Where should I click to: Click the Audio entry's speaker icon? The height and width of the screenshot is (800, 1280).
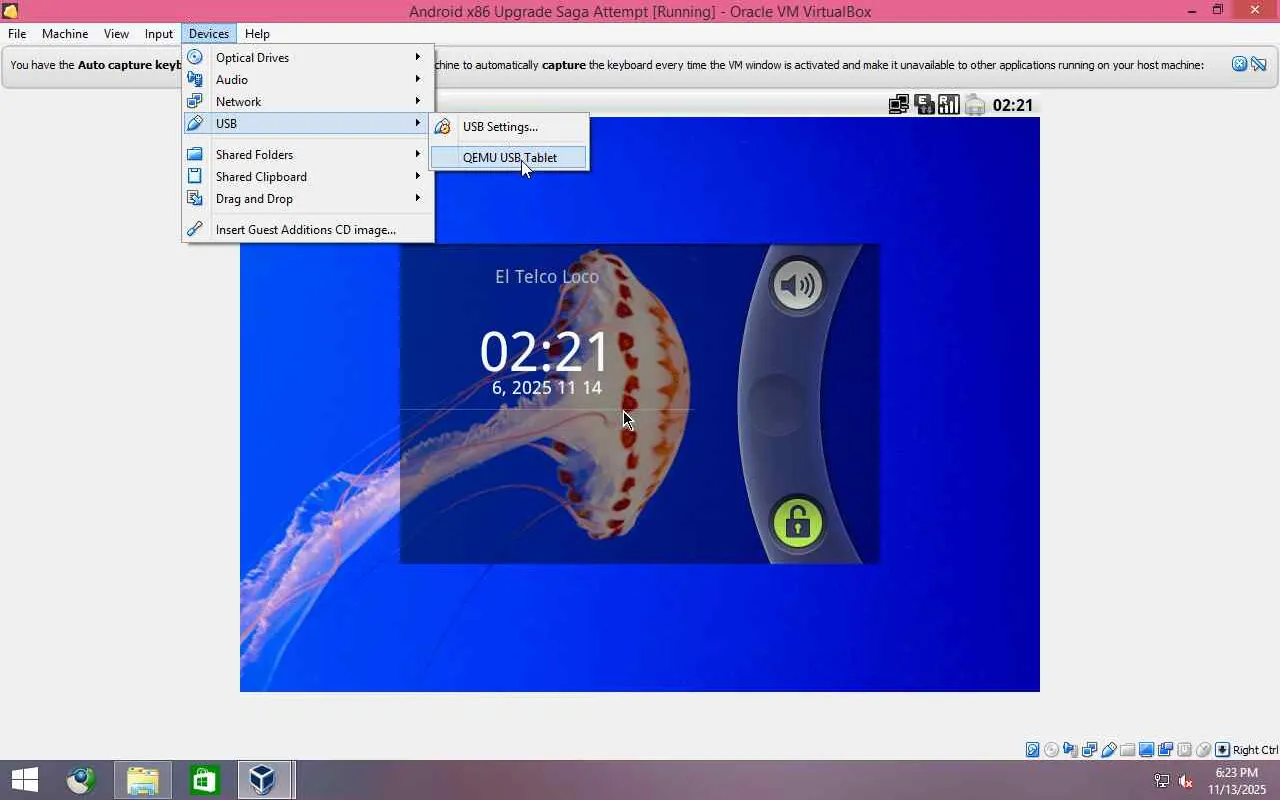point(195,79)
